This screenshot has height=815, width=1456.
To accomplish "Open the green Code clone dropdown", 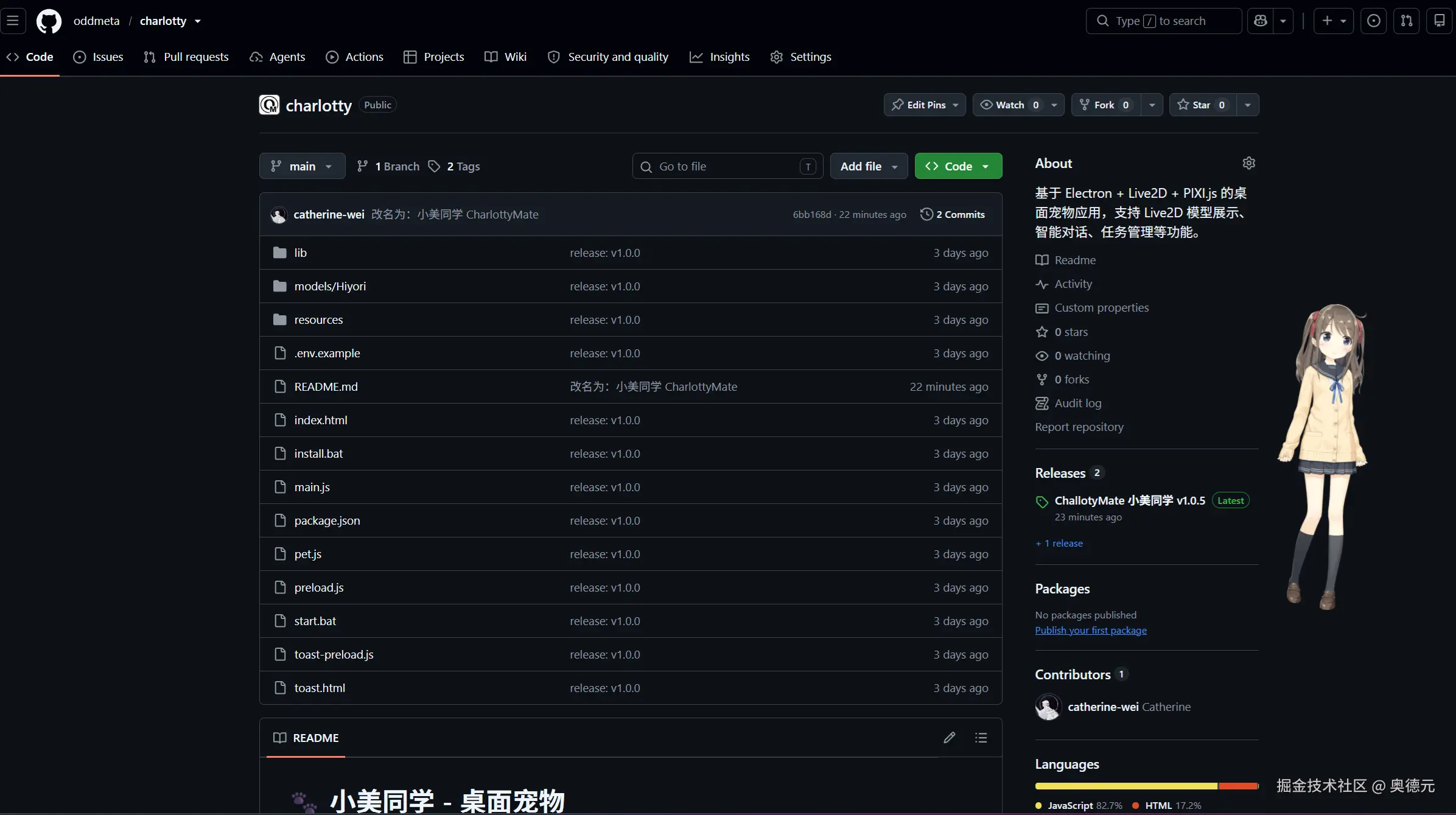I will pyautogui.click(x=958, y=166).
